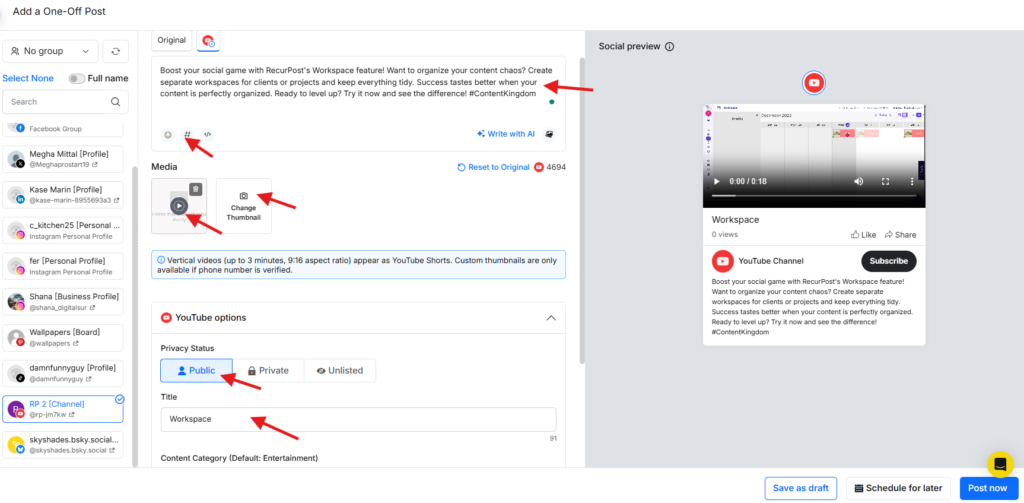Select the c_kitchen25 Instagram account

click(x=63, y=231)
